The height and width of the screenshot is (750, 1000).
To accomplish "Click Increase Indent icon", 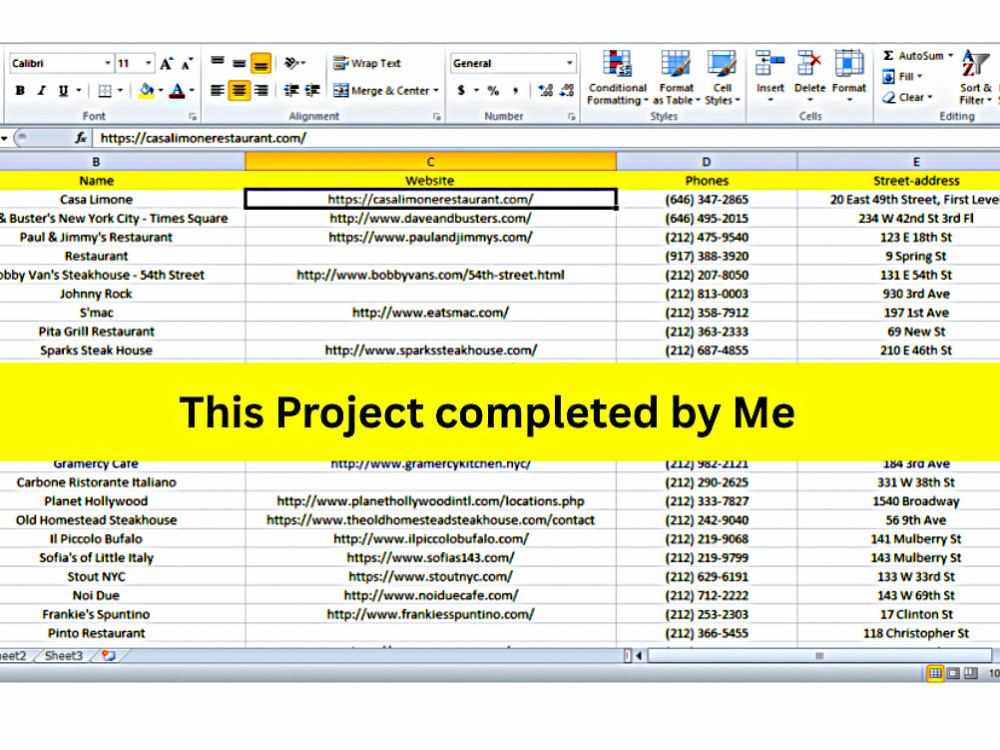I will coord(312,91).
